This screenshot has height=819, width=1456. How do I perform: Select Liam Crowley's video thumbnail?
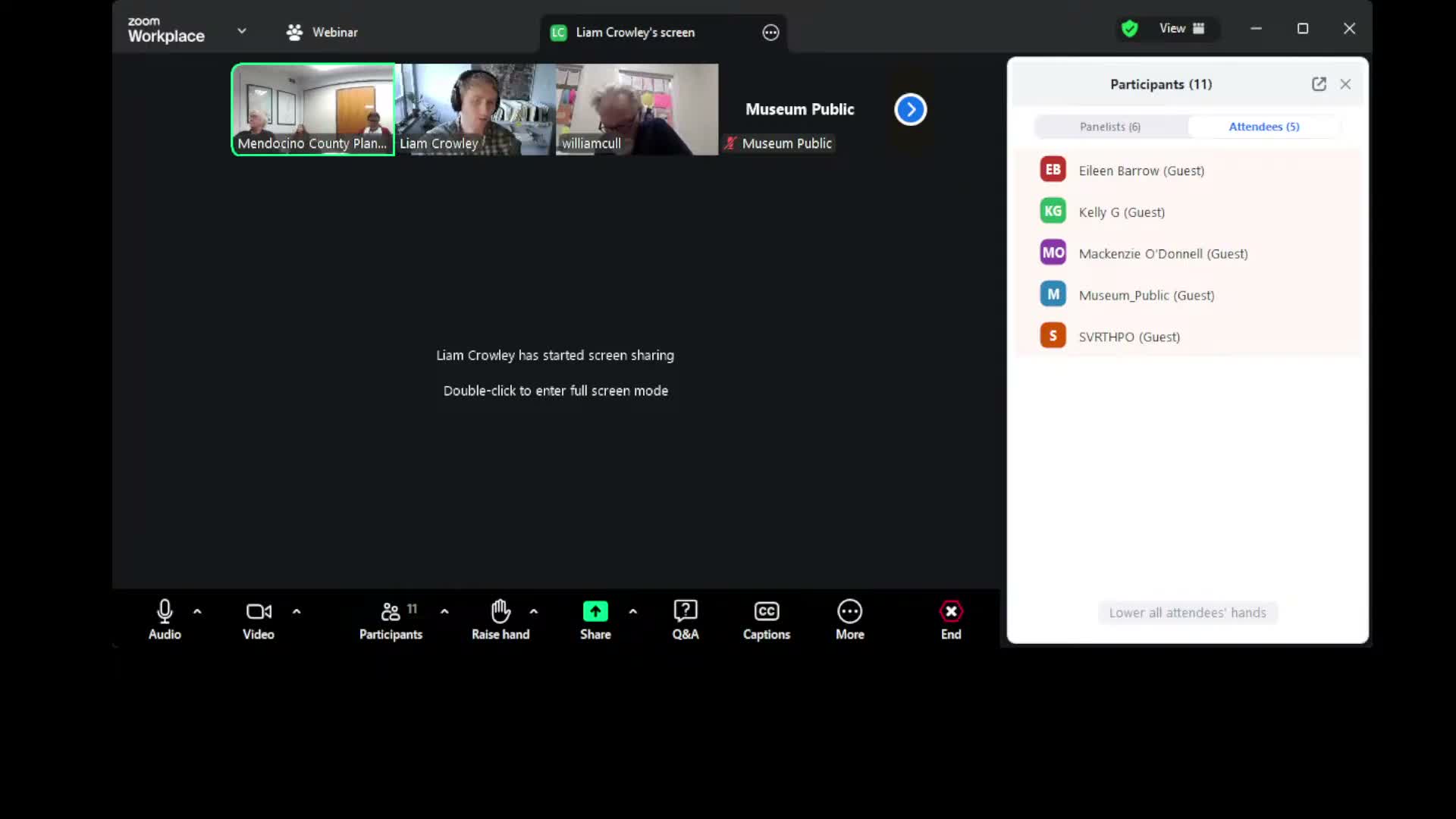click(x=475, y=110)
